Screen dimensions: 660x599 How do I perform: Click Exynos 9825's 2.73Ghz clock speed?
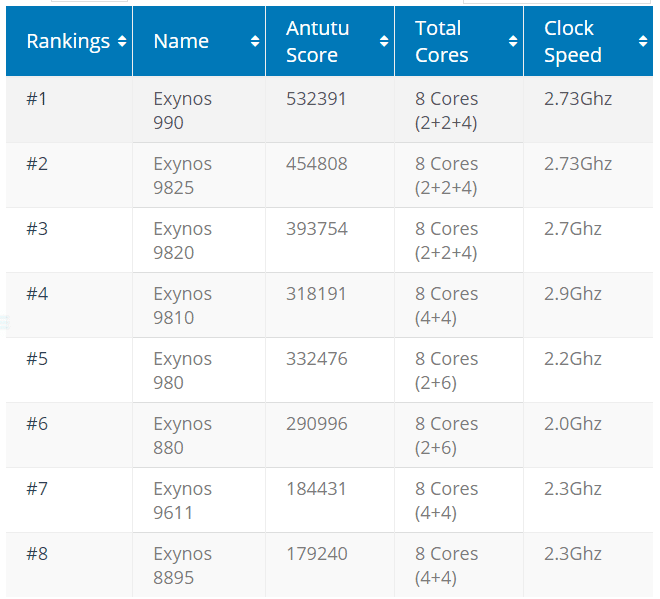578,164
